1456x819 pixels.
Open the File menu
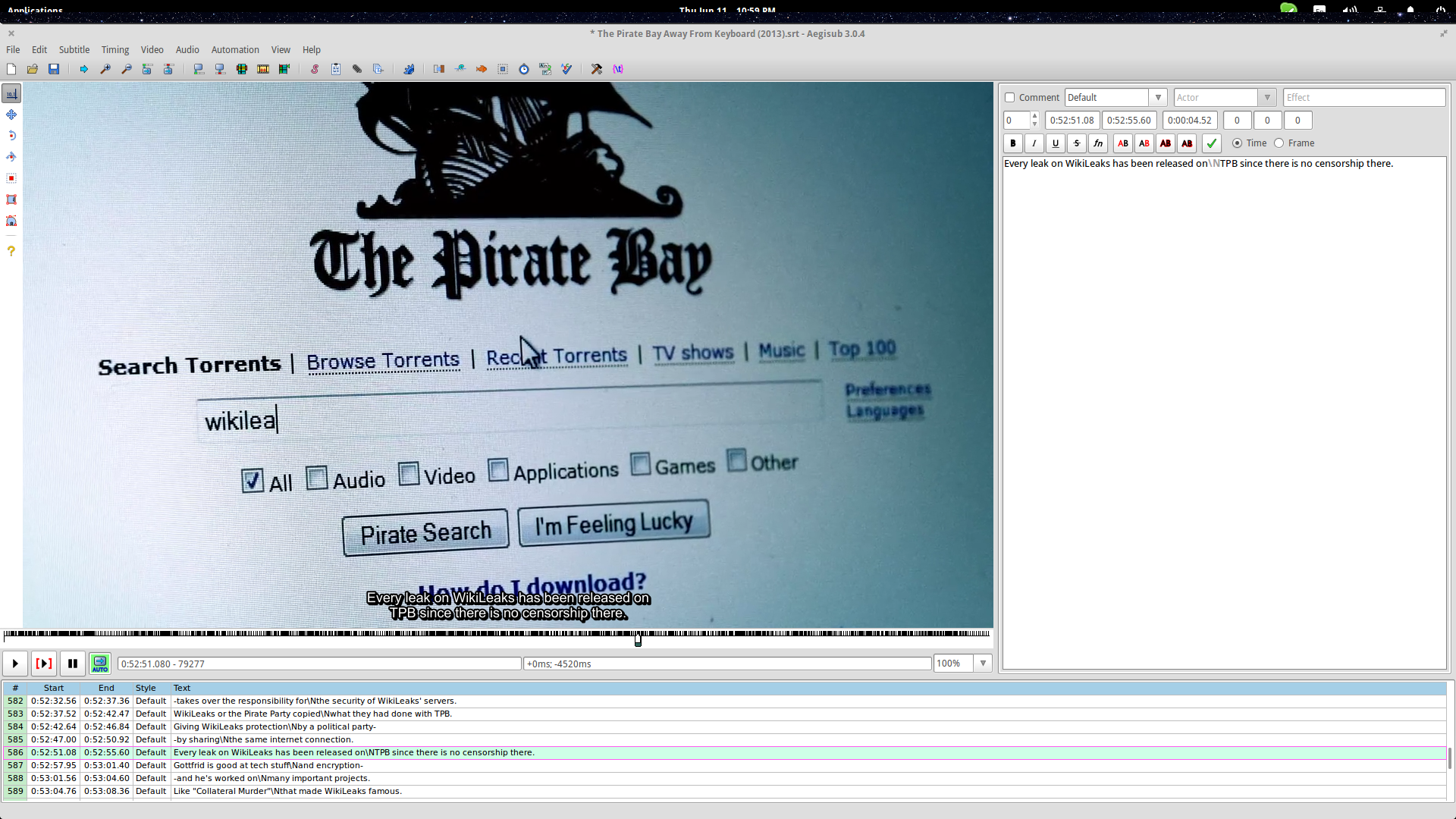click(x=13, y=50)
